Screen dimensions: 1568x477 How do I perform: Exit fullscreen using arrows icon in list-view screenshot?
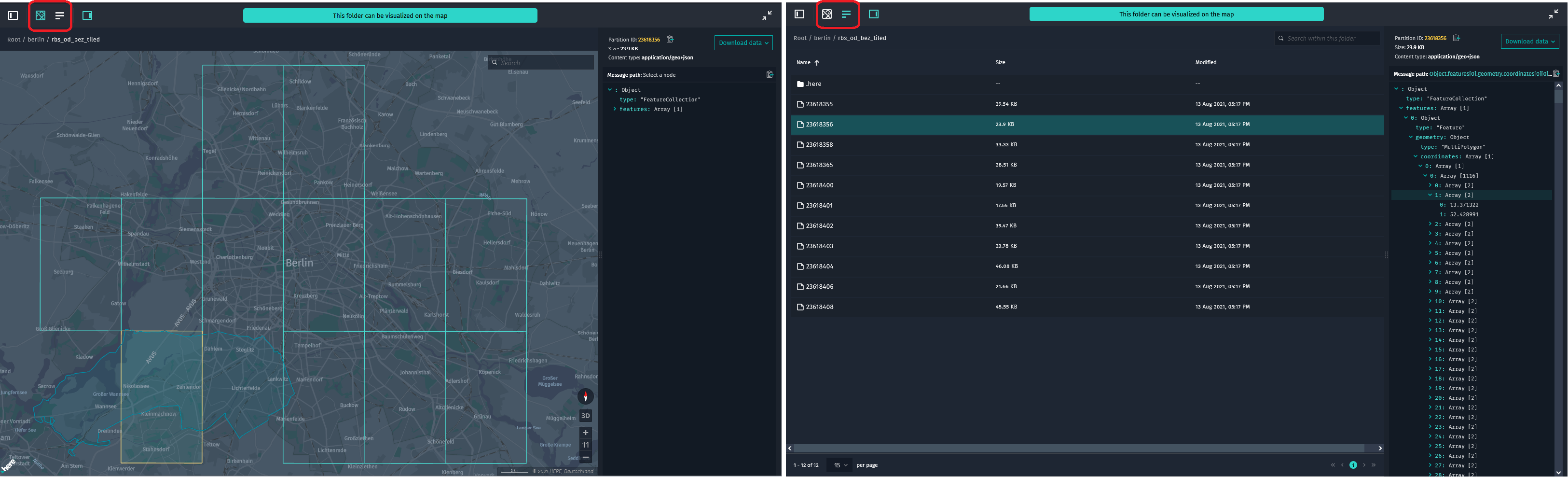1554,14
